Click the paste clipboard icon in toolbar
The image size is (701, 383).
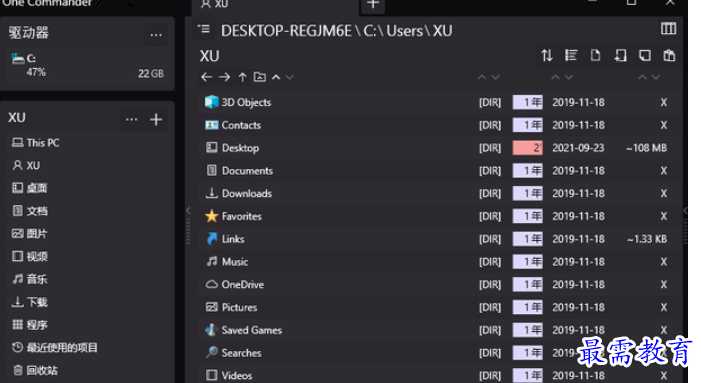(669, 55)
